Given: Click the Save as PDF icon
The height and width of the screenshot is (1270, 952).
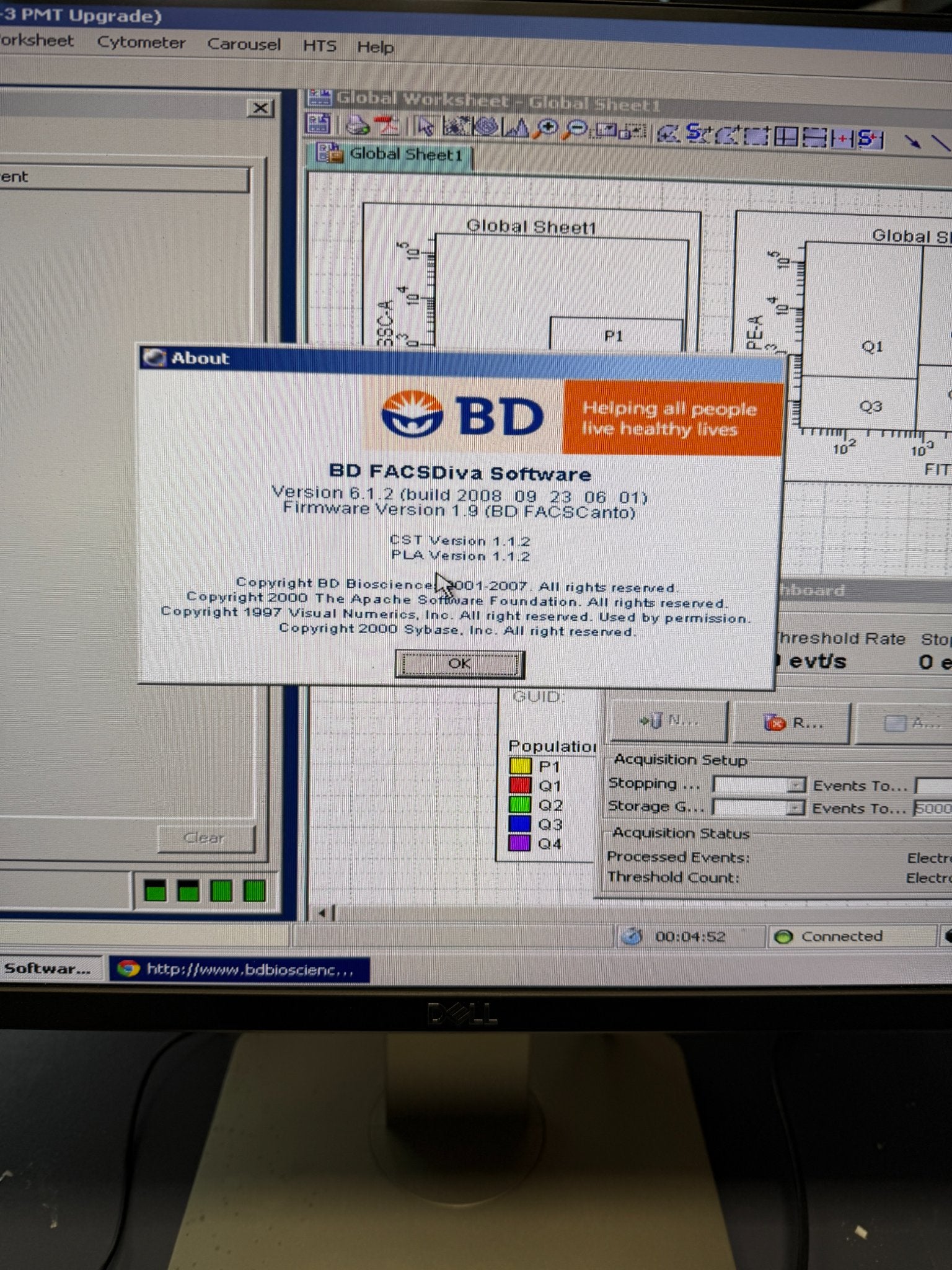Looking at the screenshot, I should [x=388, y=126].
